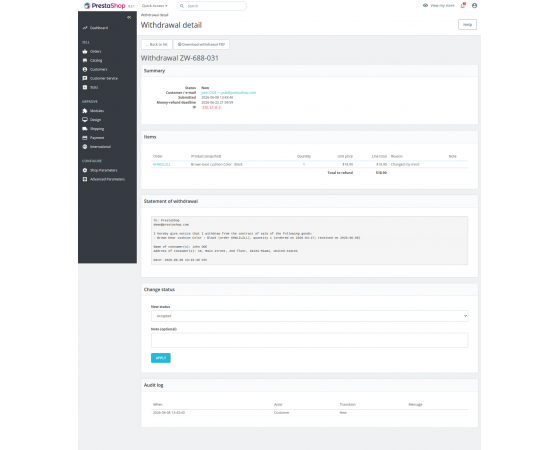Click the 'Total to refund' label
Viewport: 560px width, 450px height.
[x=340, y=172]
